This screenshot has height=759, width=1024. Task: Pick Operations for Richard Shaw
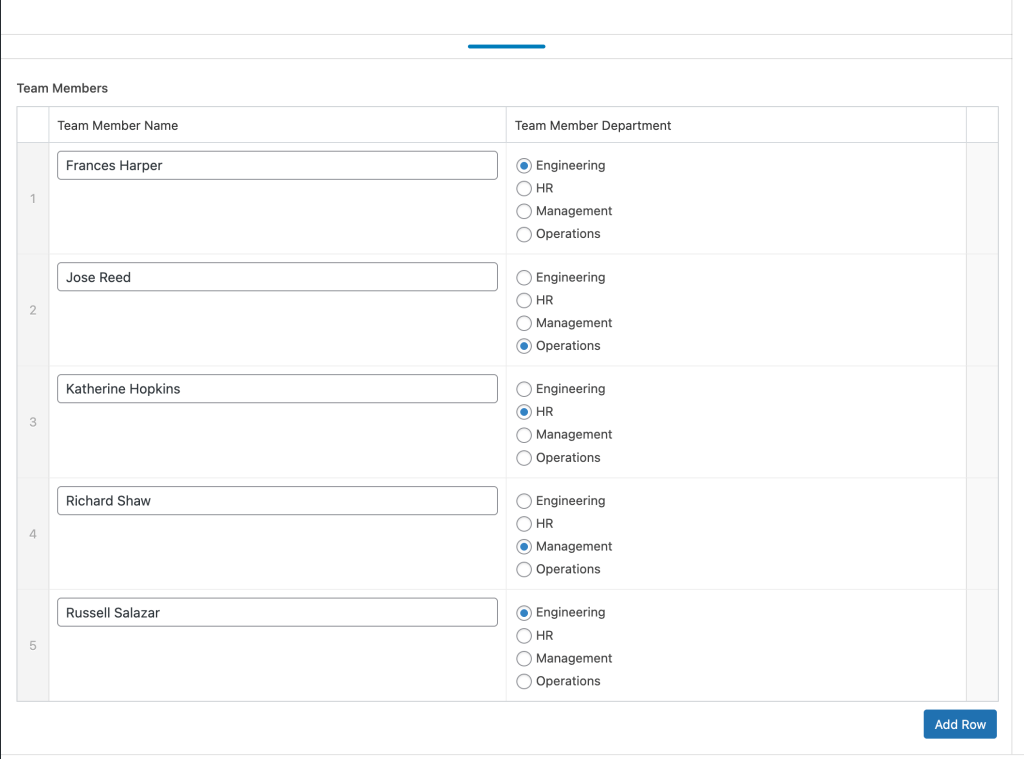(524, 569)
